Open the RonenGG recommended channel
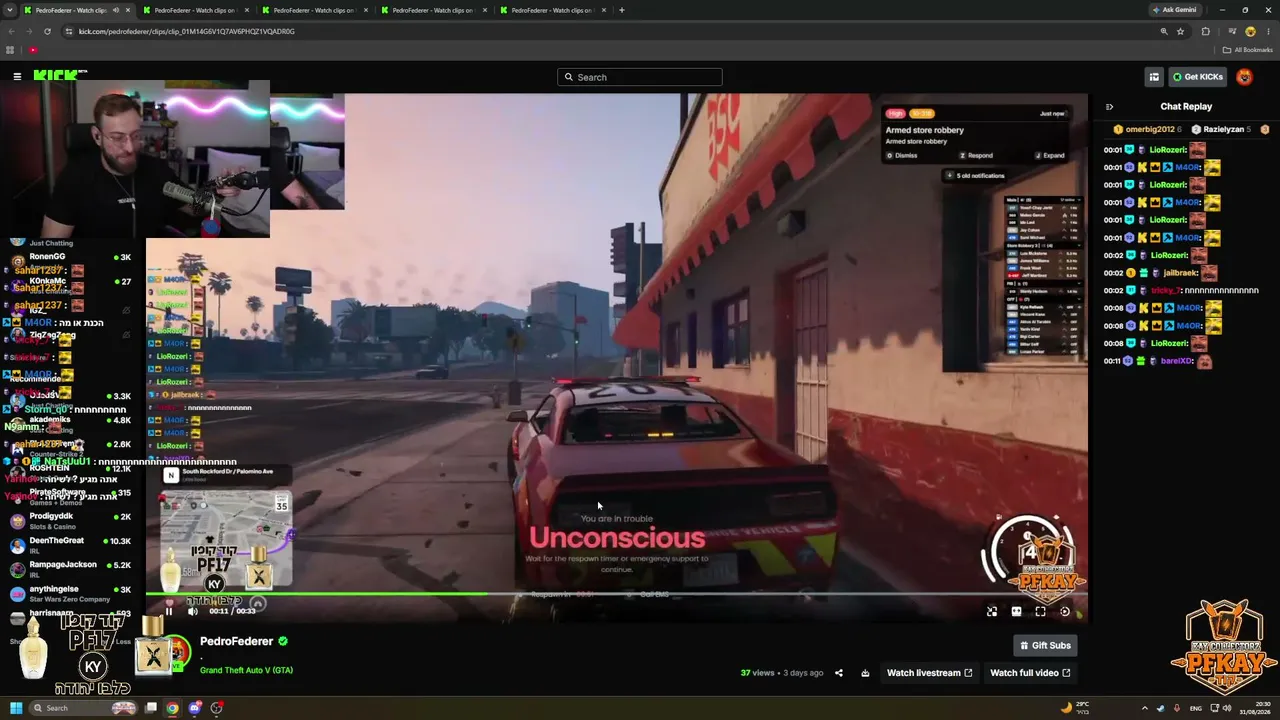 [70, 257]
